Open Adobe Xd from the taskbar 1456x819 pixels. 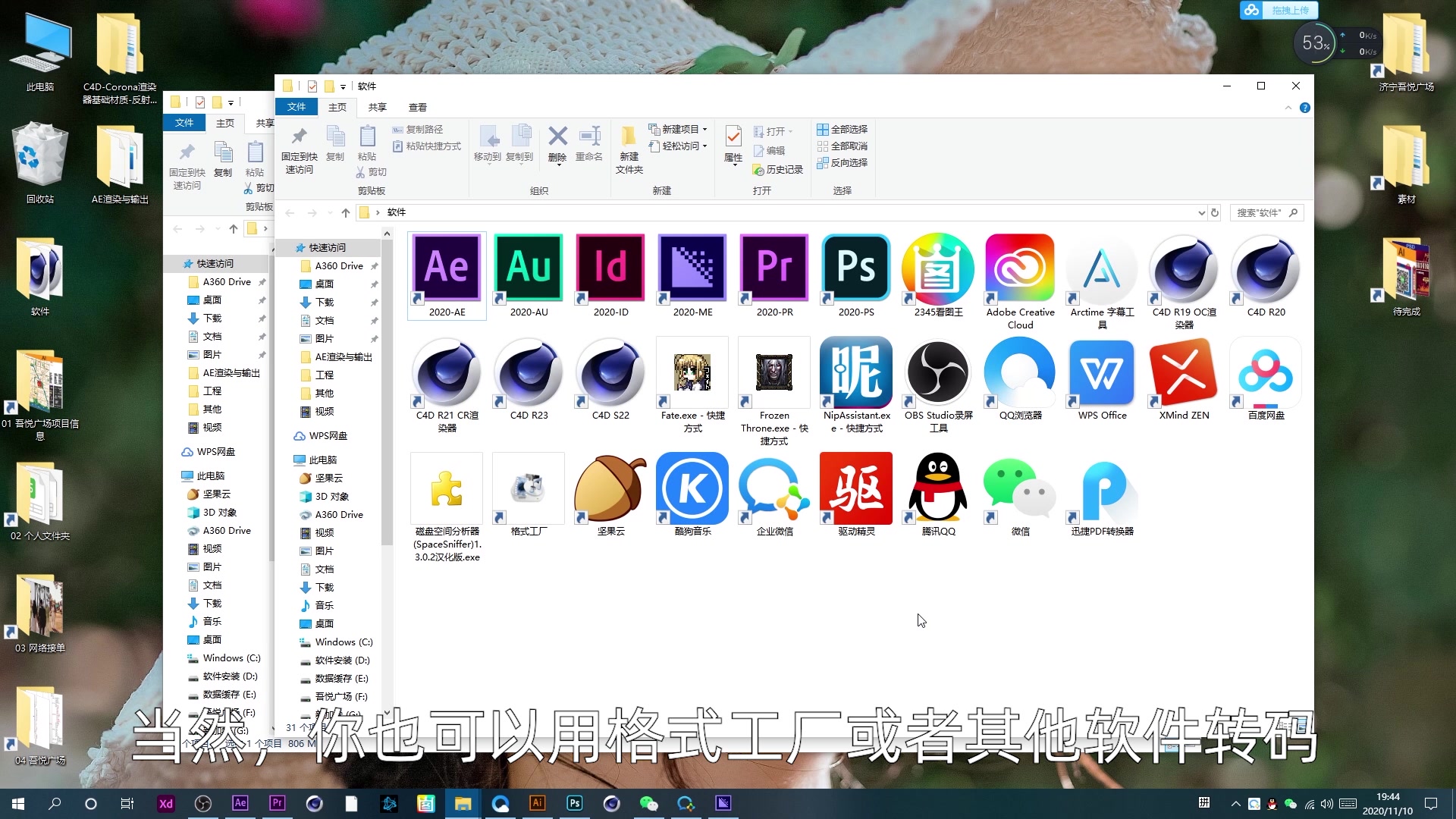pyautogui.click(x=165, y=804)
